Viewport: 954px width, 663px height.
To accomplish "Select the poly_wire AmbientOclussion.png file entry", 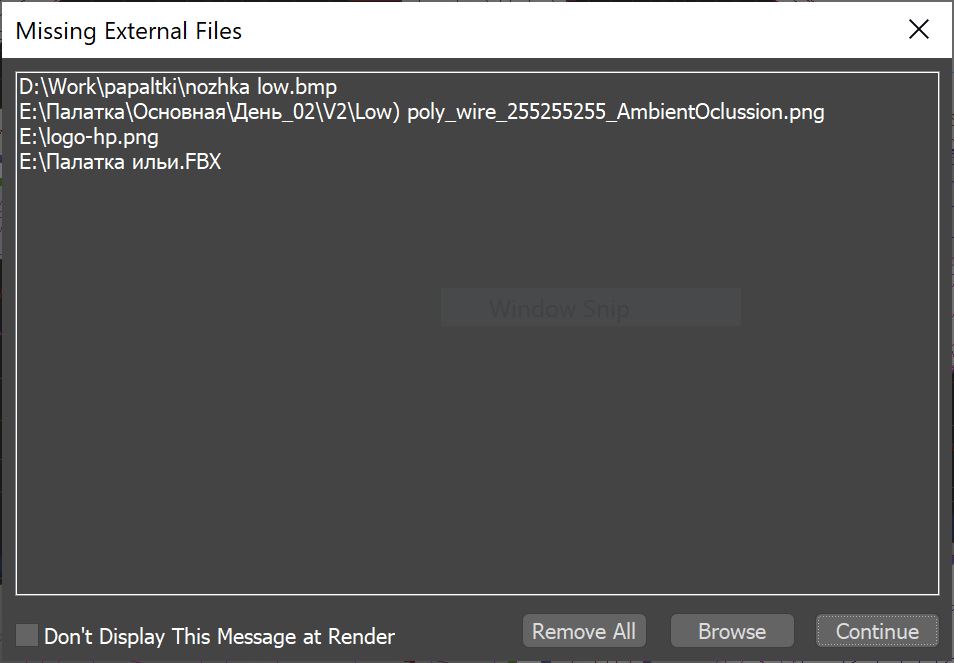I will (x=422, y=112).
